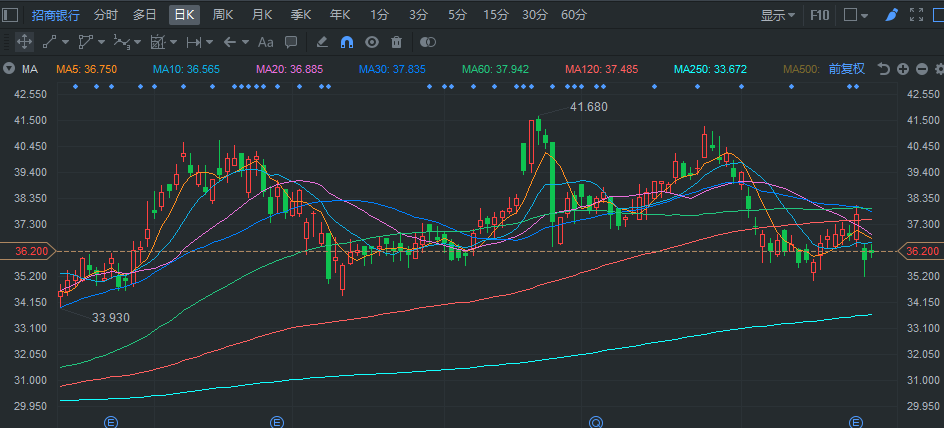Click the cyan MA250: 33.672 label
The image size is (944, 428).
[x=710, y=69]
